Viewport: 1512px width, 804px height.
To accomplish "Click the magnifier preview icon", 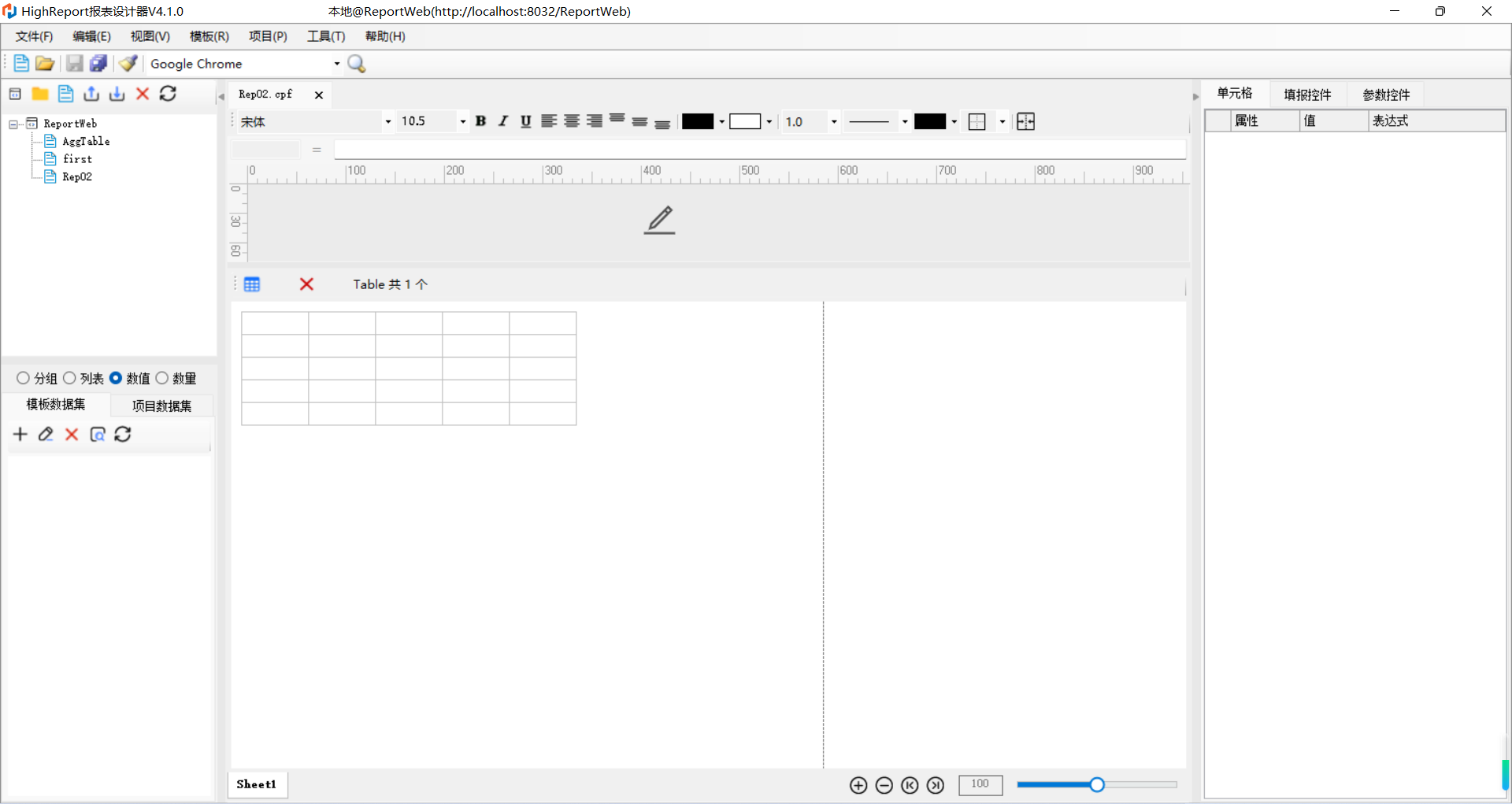I will (357, 64).
